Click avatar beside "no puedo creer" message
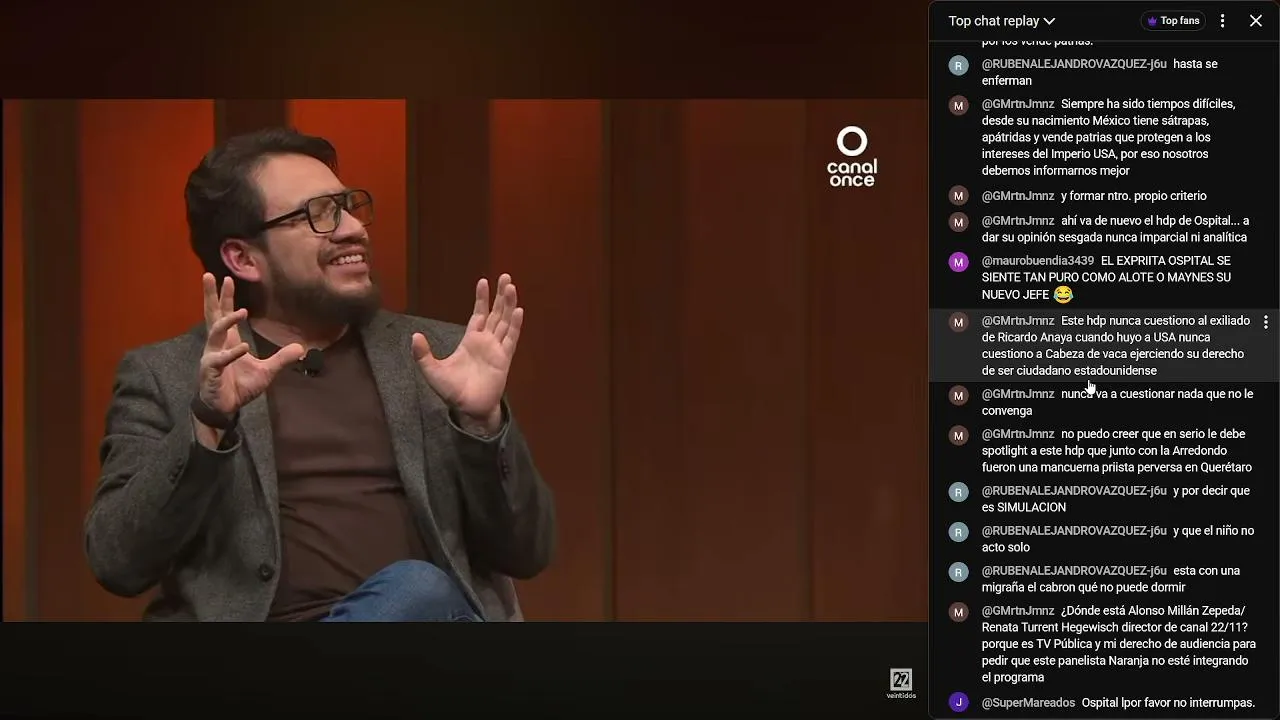The height and width of the screenshot is (720, 1280). point(959,436)
